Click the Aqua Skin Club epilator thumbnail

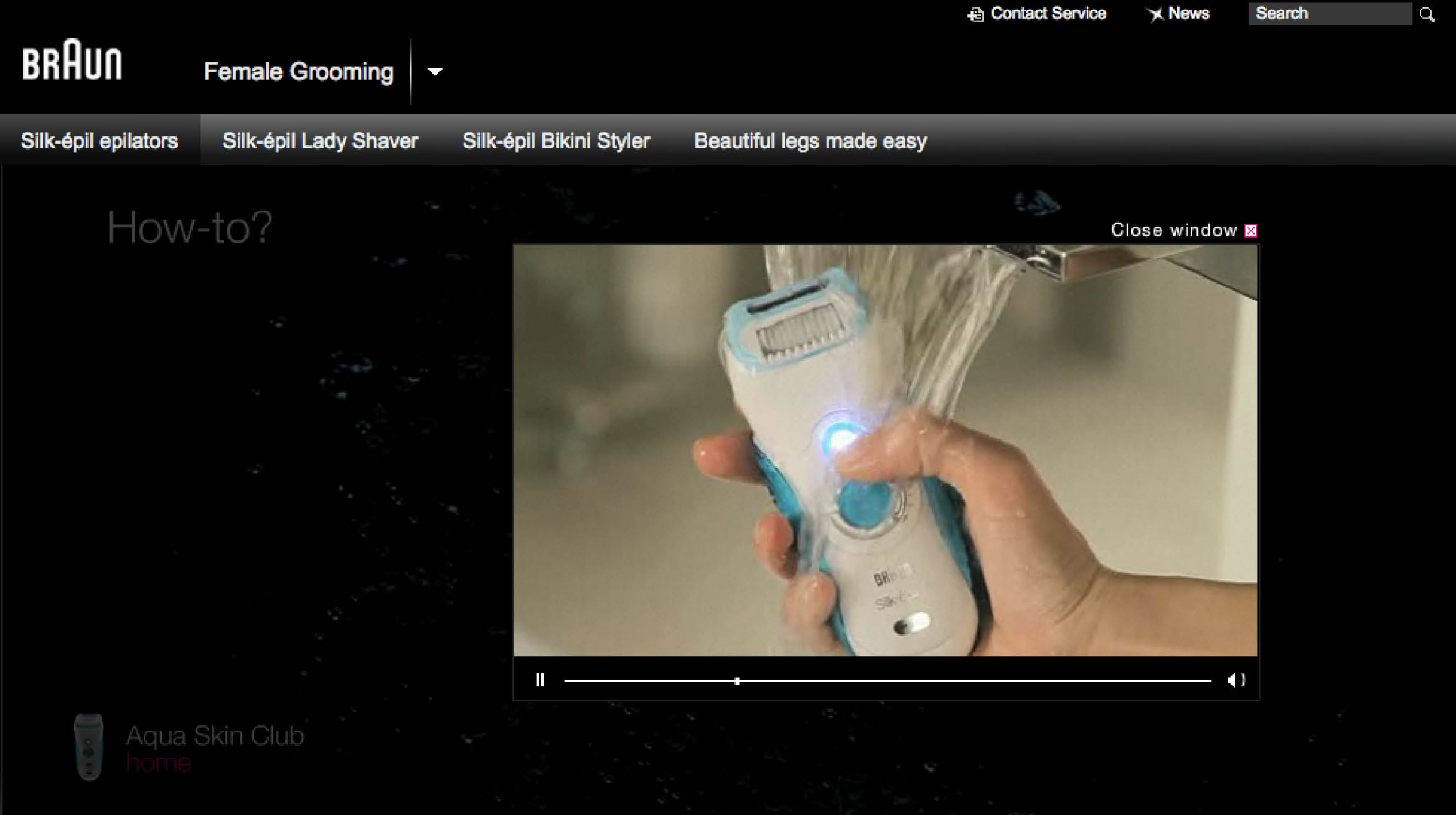[x=88, y=747]
